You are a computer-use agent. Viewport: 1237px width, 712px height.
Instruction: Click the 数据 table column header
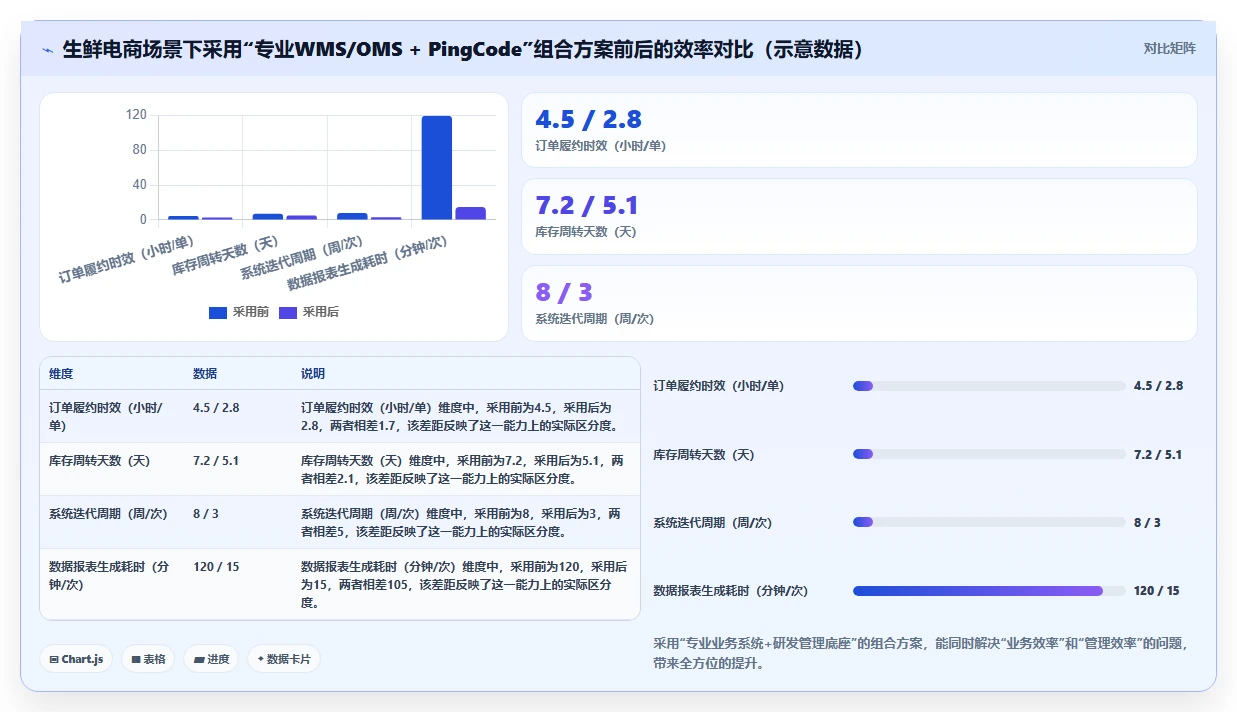(x=205, y=374)
